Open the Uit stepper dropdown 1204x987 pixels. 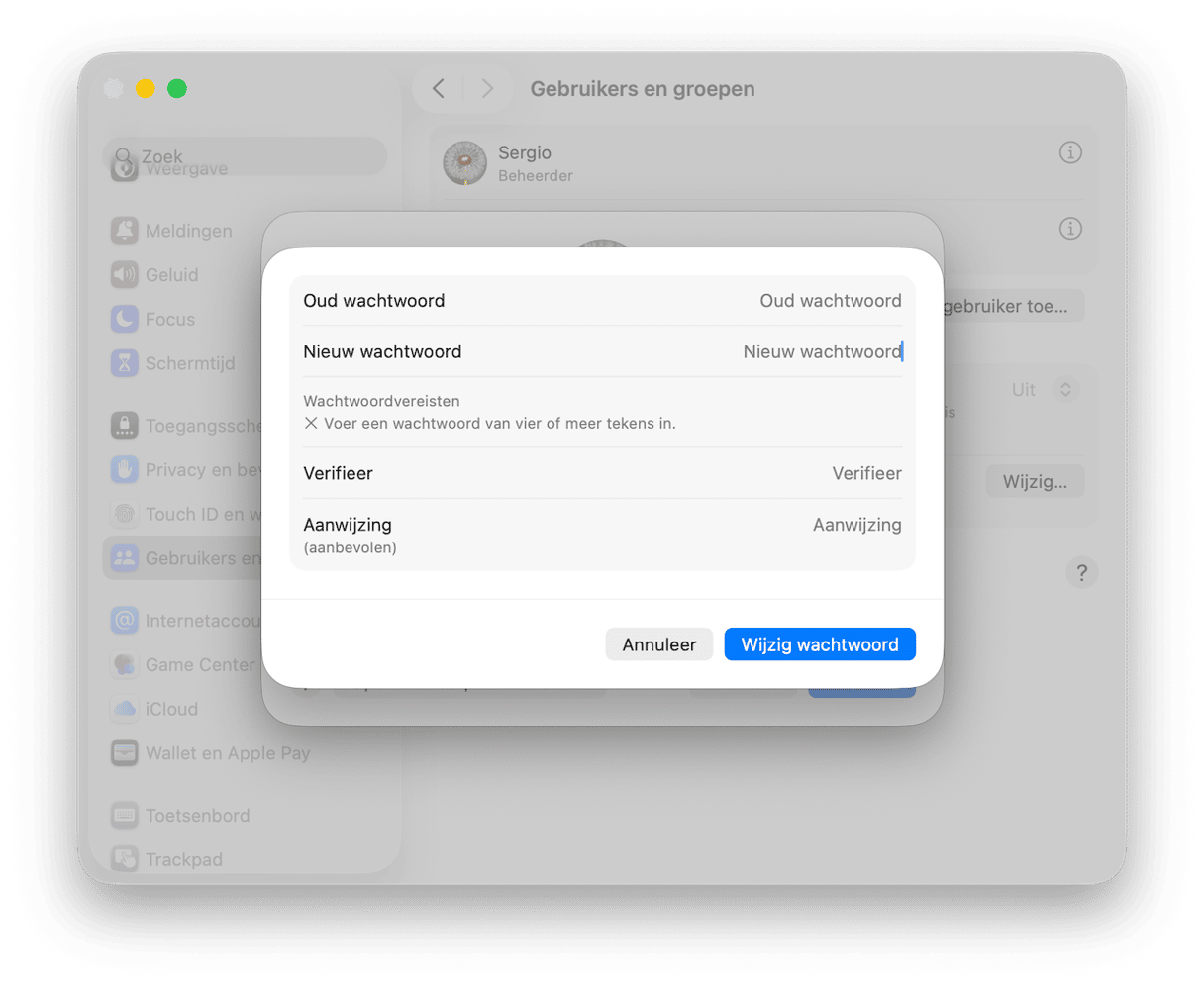[1065, 390]
